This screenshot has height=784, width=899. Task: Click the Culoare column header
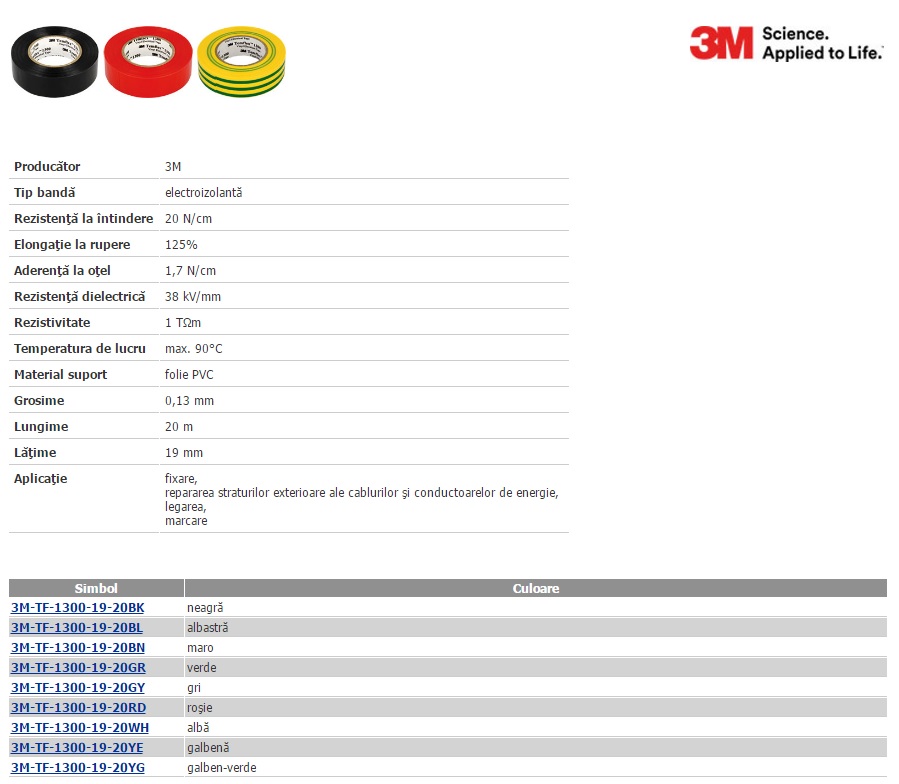536,588
